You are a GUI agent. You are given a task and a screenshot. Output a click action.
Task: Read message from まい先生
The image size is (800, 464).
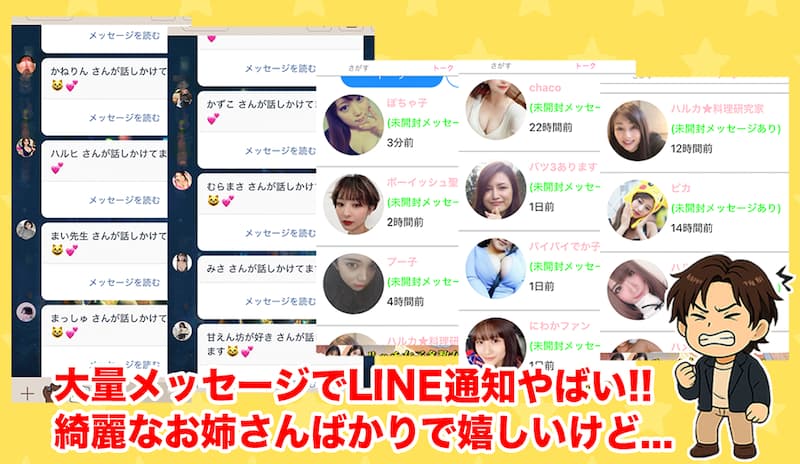click(124, 282)
